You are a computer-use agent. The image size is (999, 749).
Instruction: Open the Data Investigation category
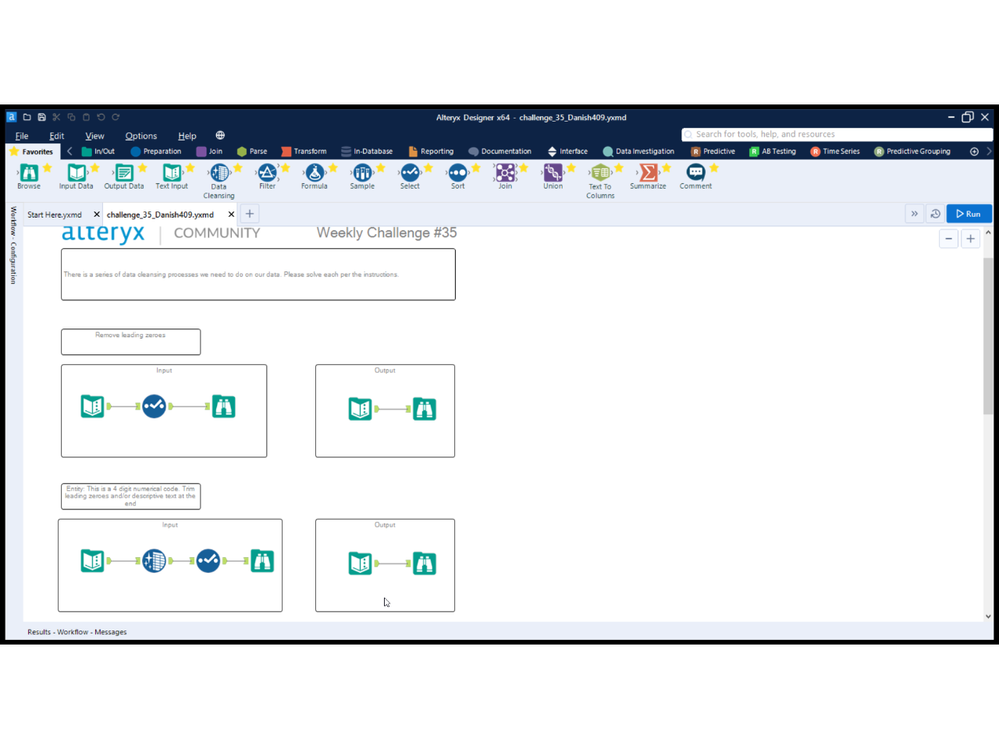638,152
